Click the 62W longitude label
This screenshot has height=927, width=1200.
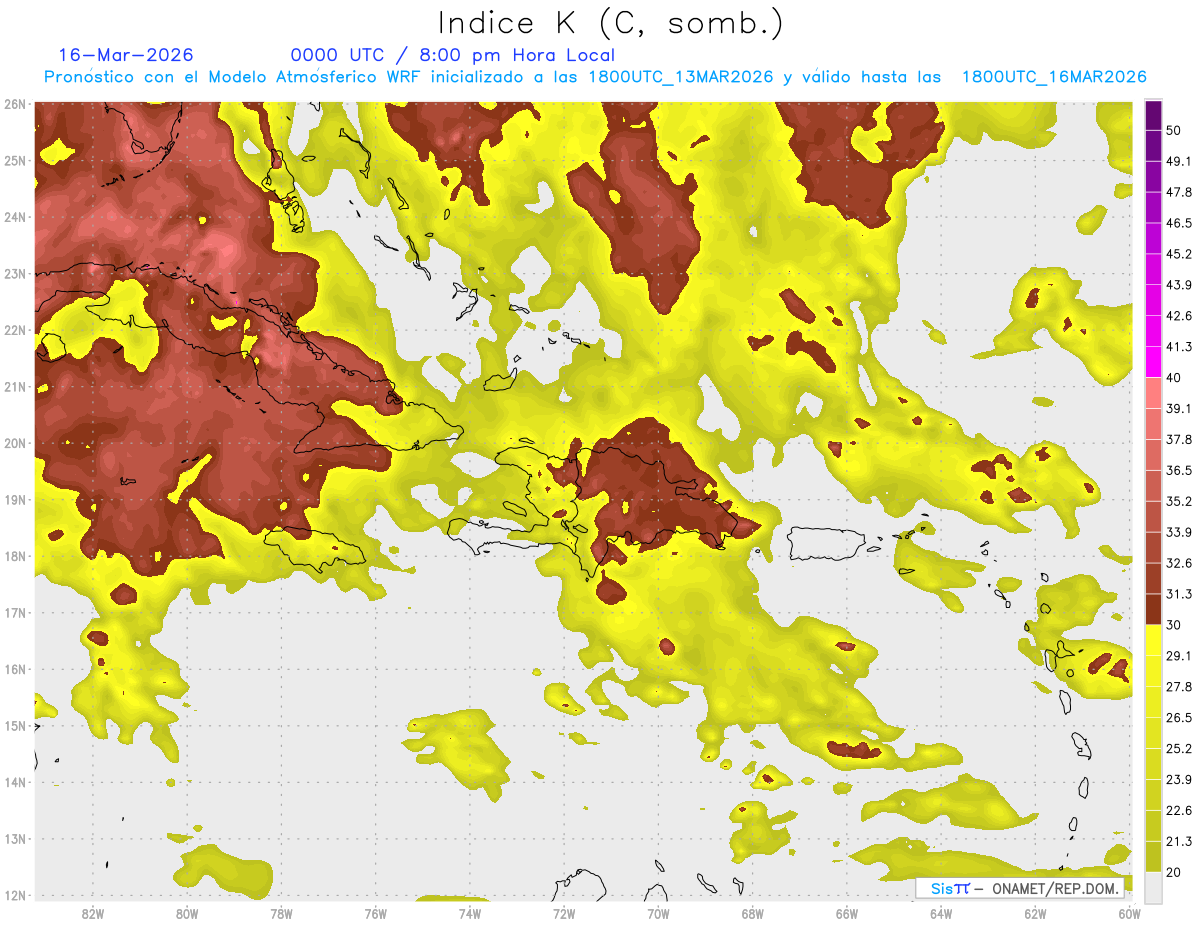pos(1035,913)
